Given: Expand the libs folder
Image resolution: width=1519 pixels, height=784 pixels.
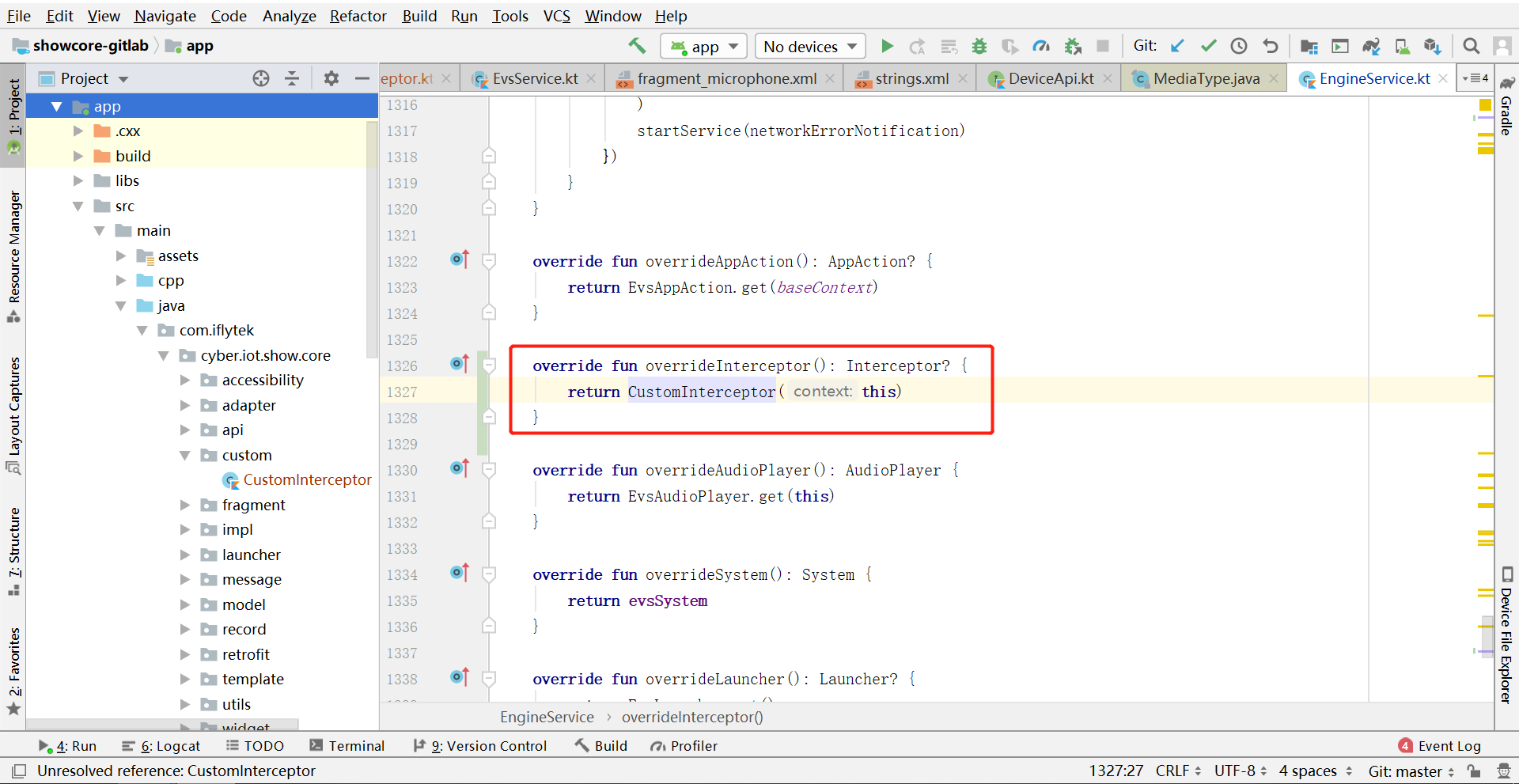Looking at the screenshot, I should coord(78,180).
